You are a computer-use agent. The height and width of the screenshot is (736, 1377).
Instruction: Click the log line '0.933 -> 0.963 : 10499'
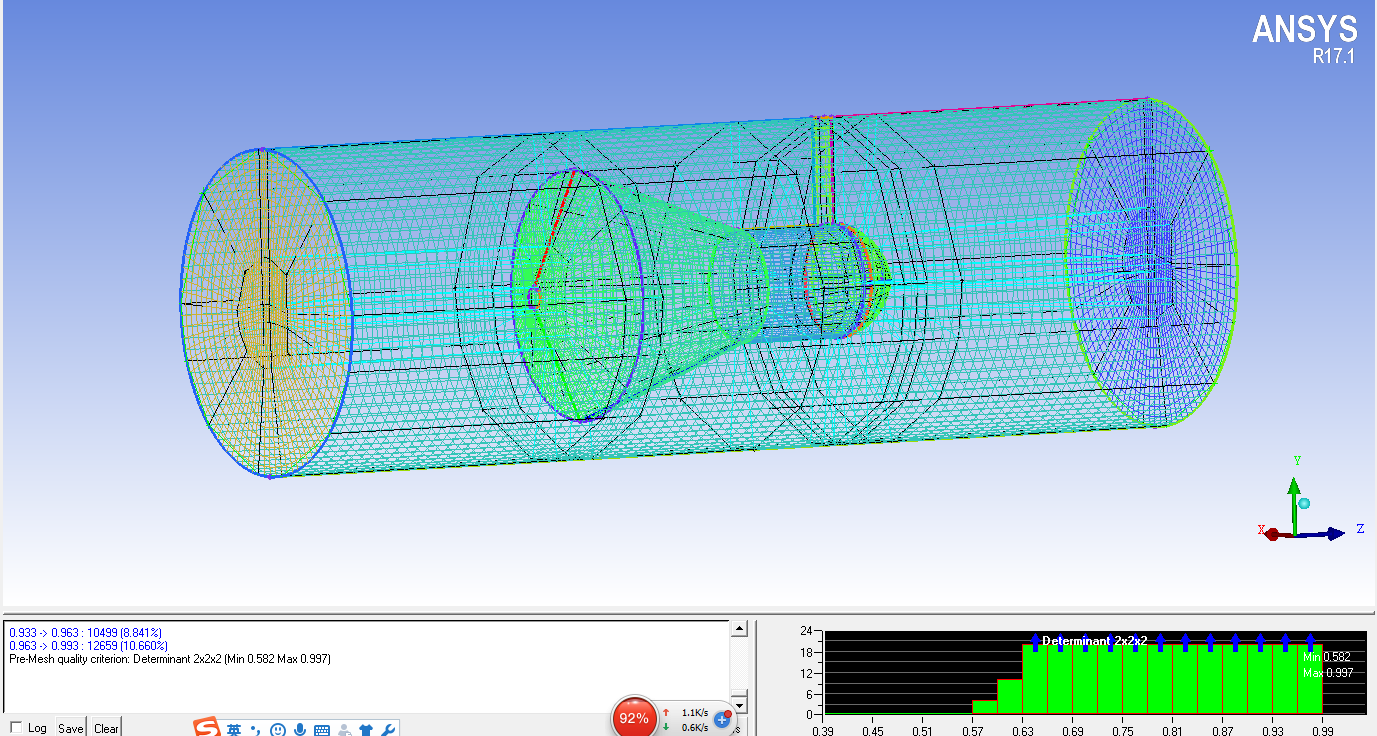(85, 633)
